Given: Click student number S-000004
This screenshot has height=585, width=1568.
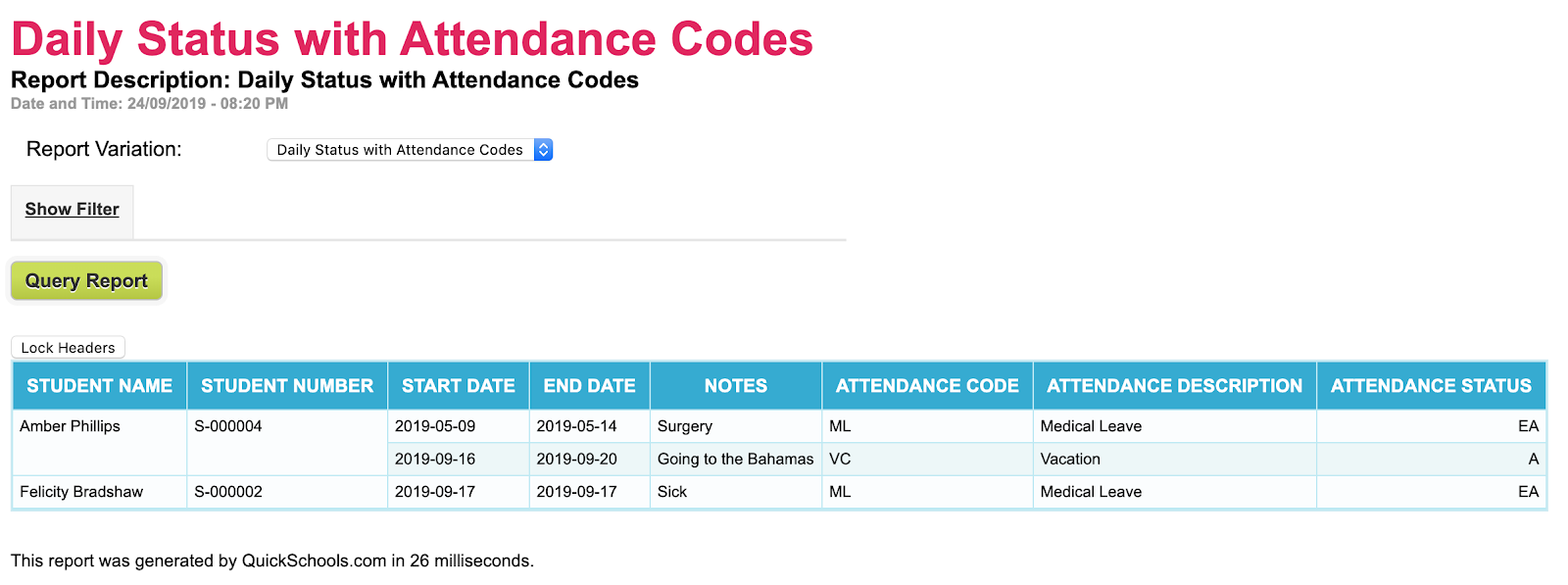Looking at the screenshot, I should [x=228, y=426].
